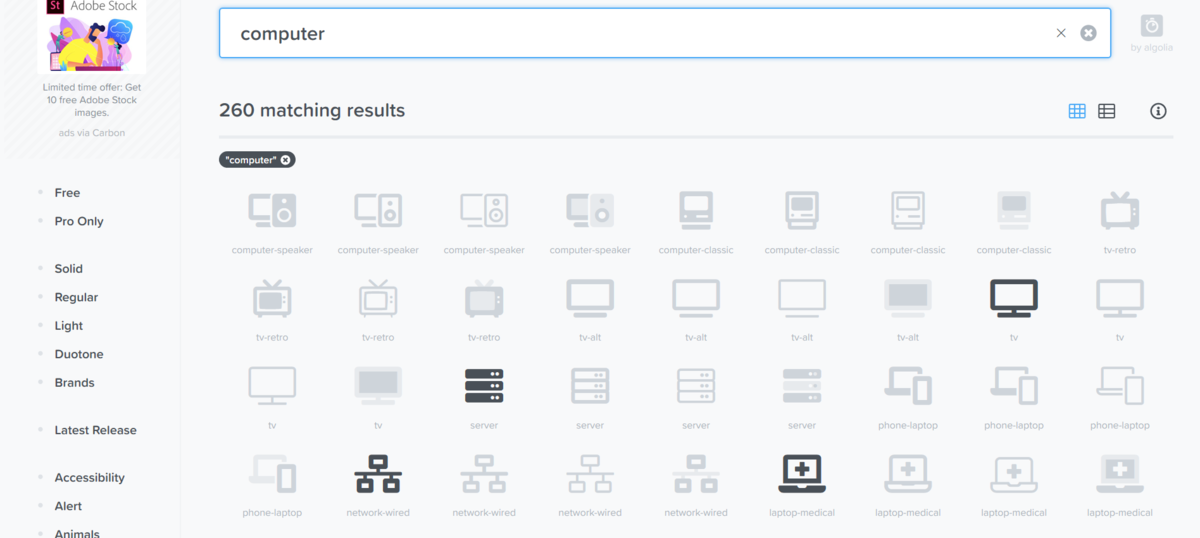The image size is (1200, 538).
Task: Toggle the Duotone style filter
Action: pyautogui.click(x=79, y=354)
